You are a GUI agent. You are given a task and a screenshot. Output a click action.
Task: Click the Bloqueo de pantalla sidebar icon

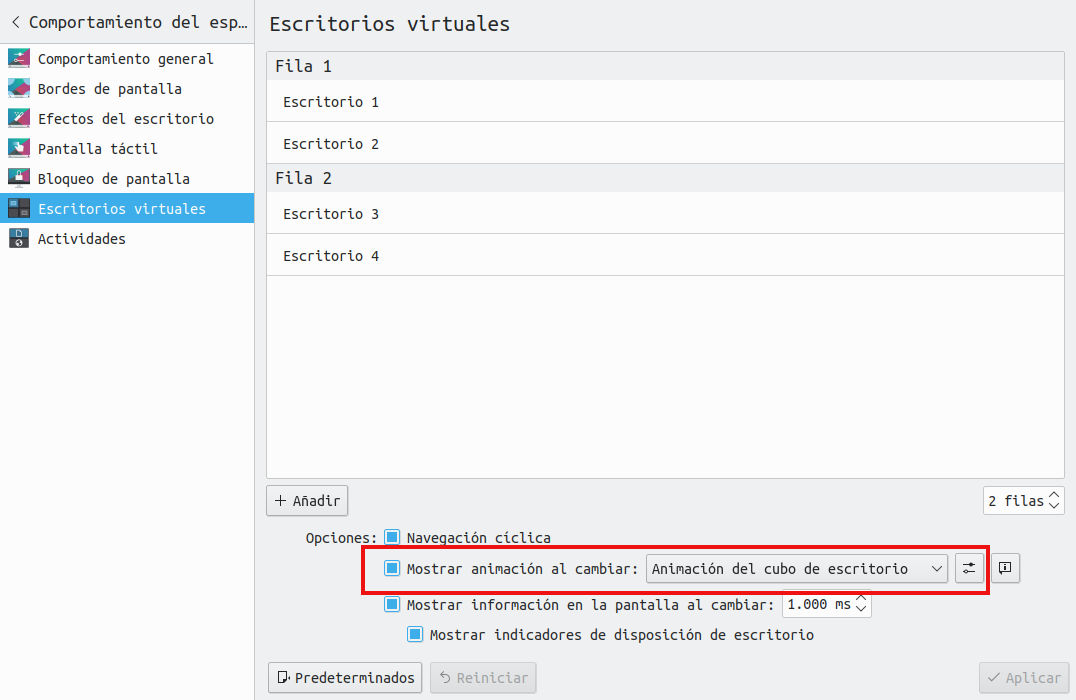(x=19, y=178)
